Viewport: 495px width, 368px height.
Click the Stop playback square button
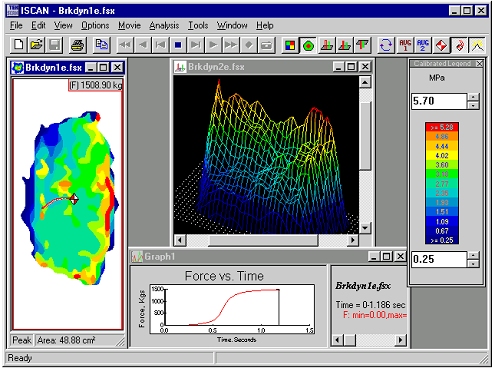coord(178,45)
